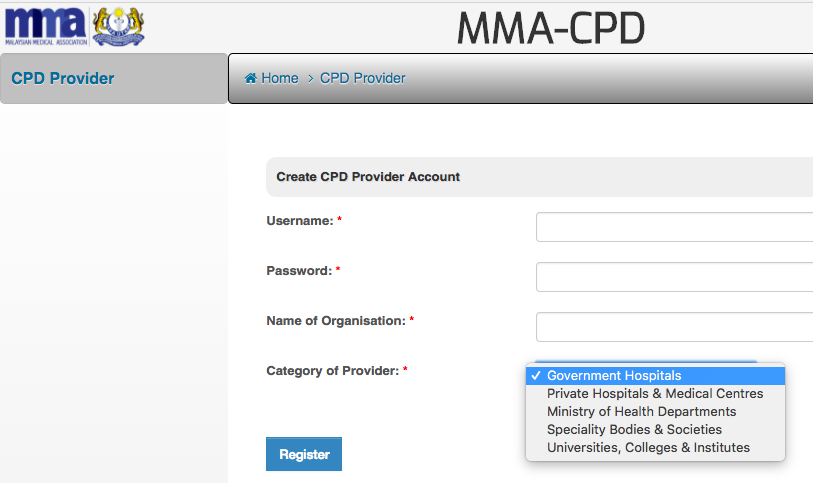
Task: Focus the Password input field
Action: (675, 277)
